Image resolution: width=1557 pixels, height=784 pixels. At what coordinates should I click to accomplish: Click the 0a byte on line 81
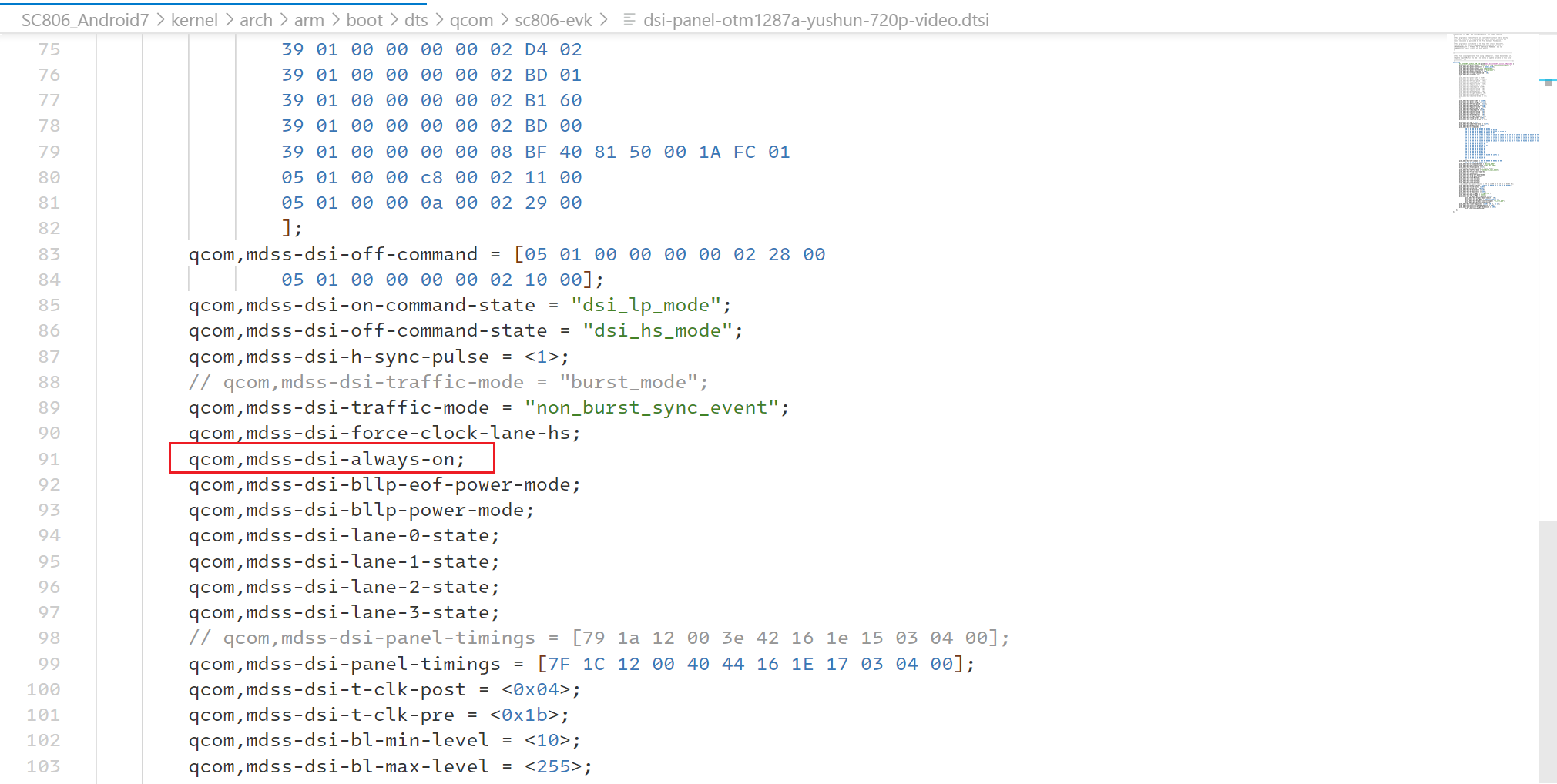coord(431,203)
